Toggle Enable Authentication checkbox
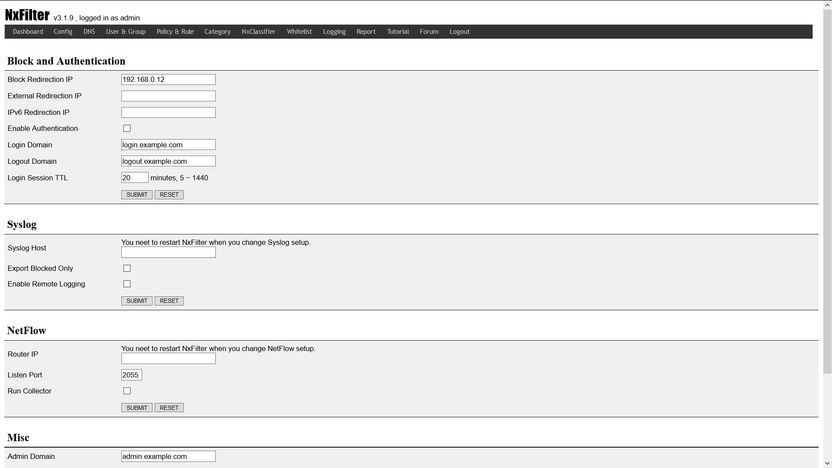This screenshot has height=468, width=832. click(127, 128)
